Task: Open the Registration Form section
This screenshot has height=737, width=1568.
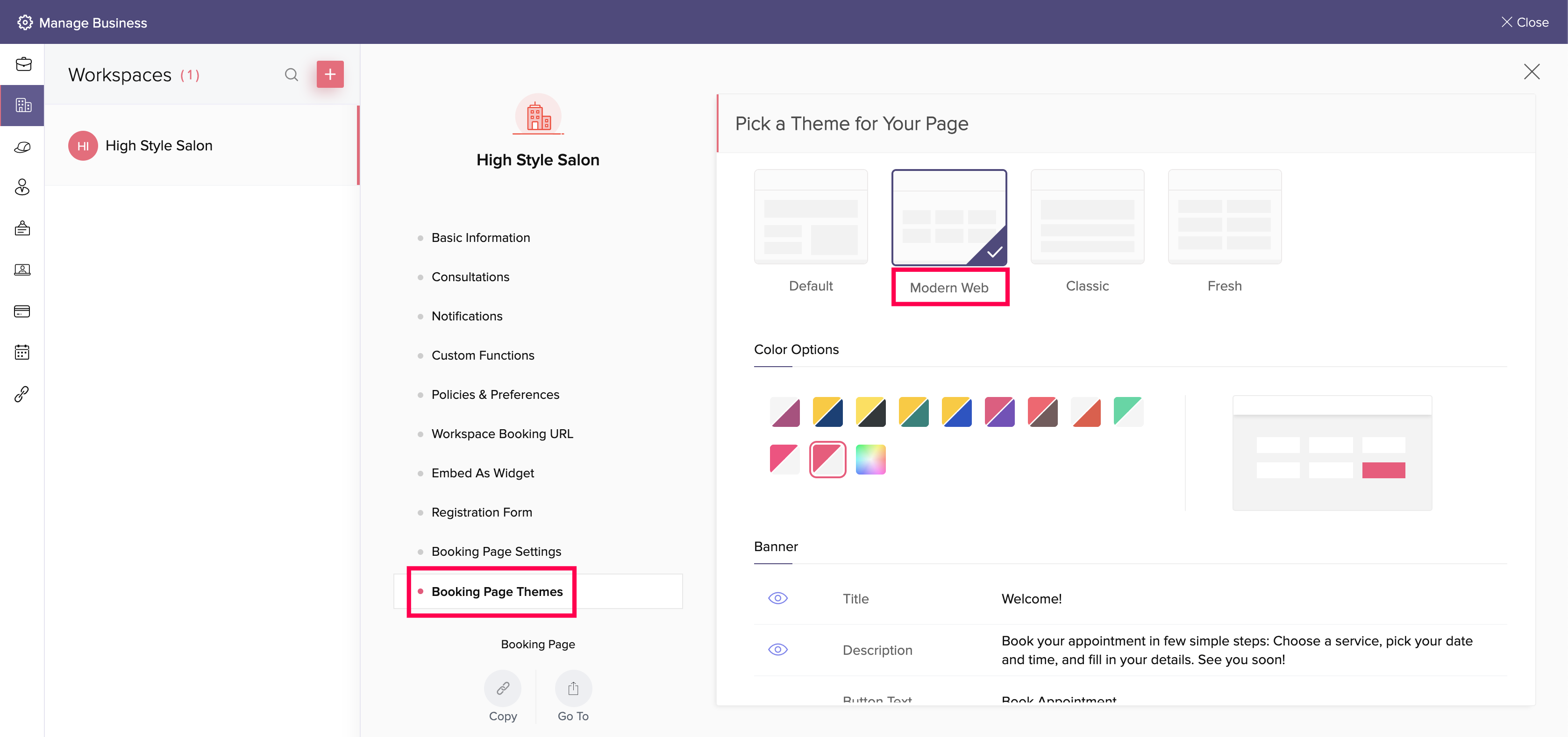Action: (482, 512)
